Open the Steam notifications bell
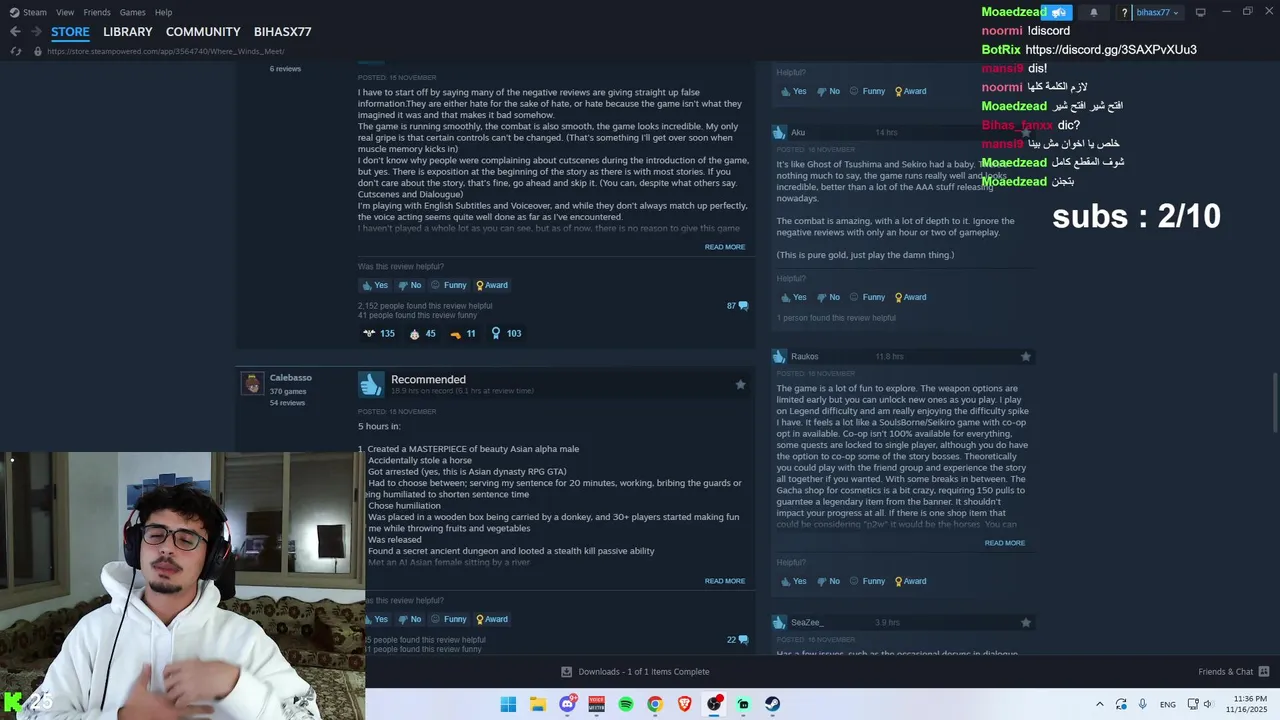This screenshot has height=720, width=1280. click(1093, 12)
